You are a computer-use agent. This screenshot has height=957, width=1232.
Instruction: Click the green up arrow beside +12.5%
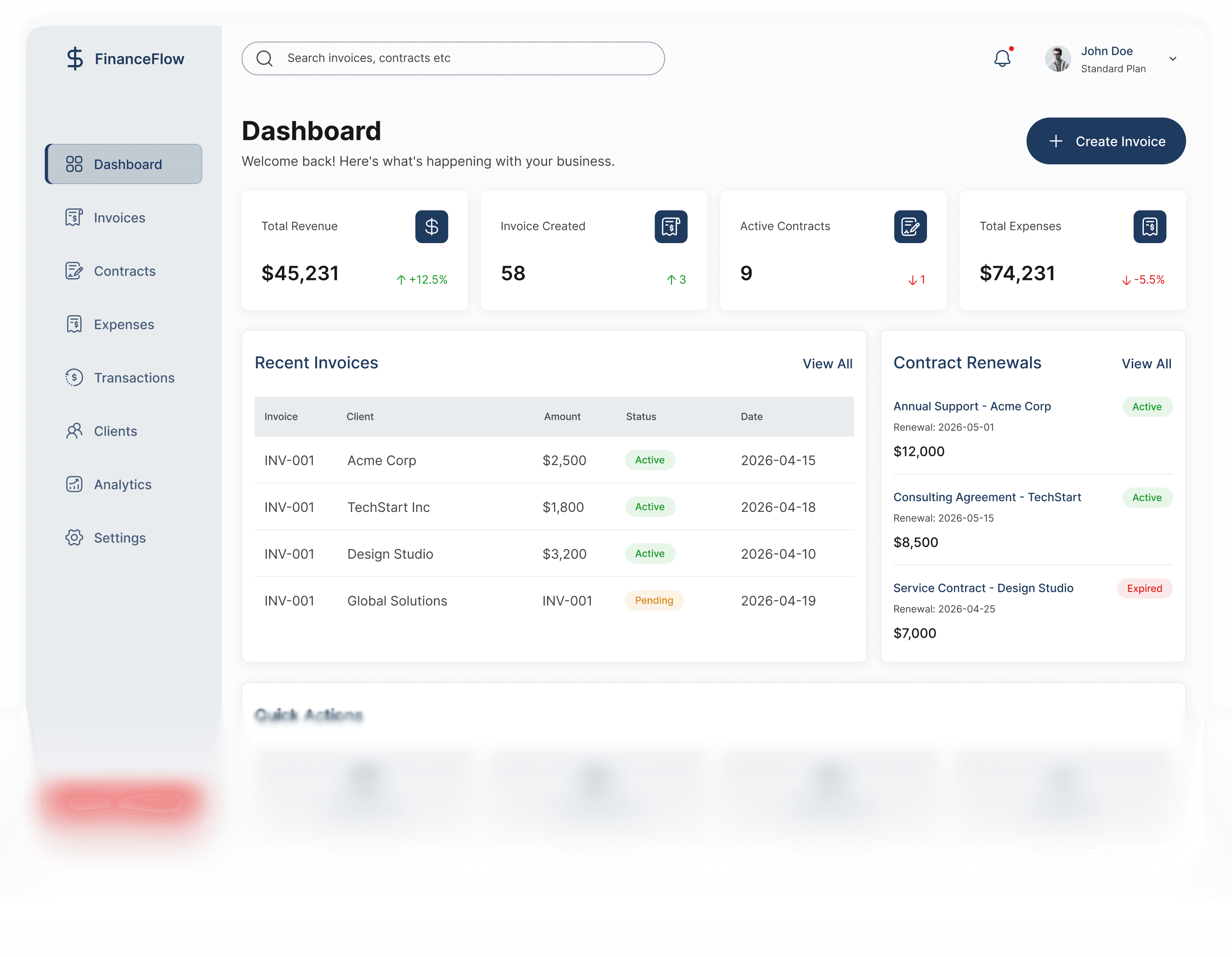click(401, 280)
